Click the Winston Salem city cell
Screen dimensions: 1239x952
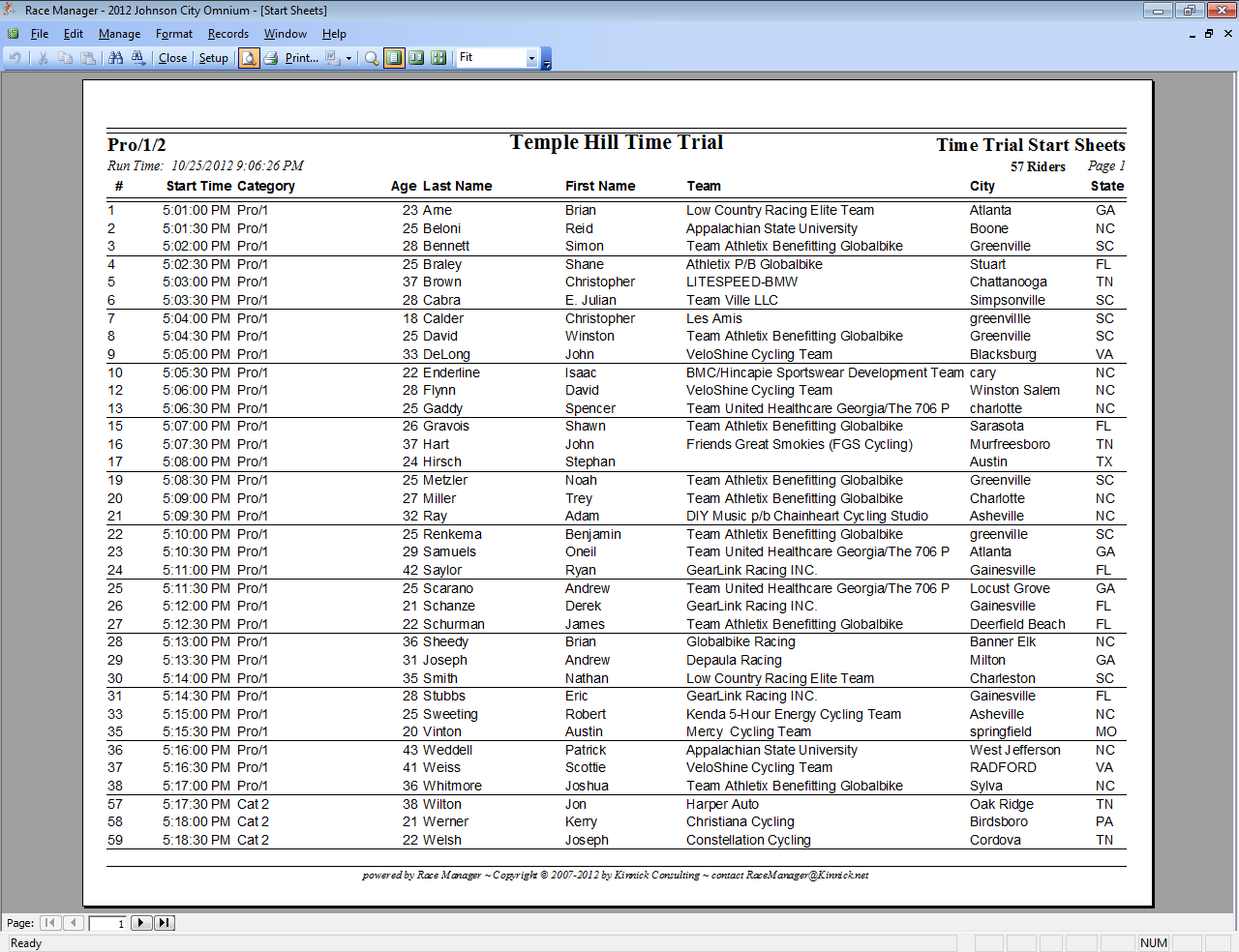(x=1014, y=390)
